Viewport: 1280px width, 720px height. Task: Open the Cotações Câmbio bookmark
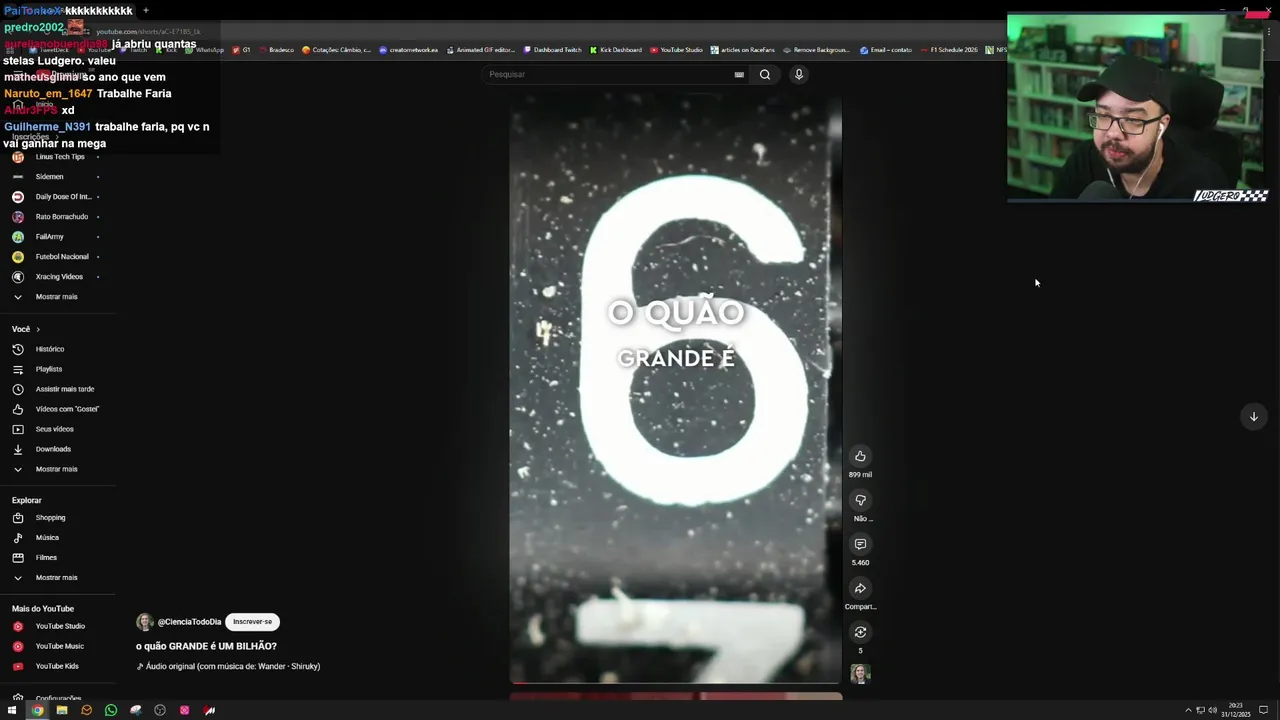tap(336, 50)
